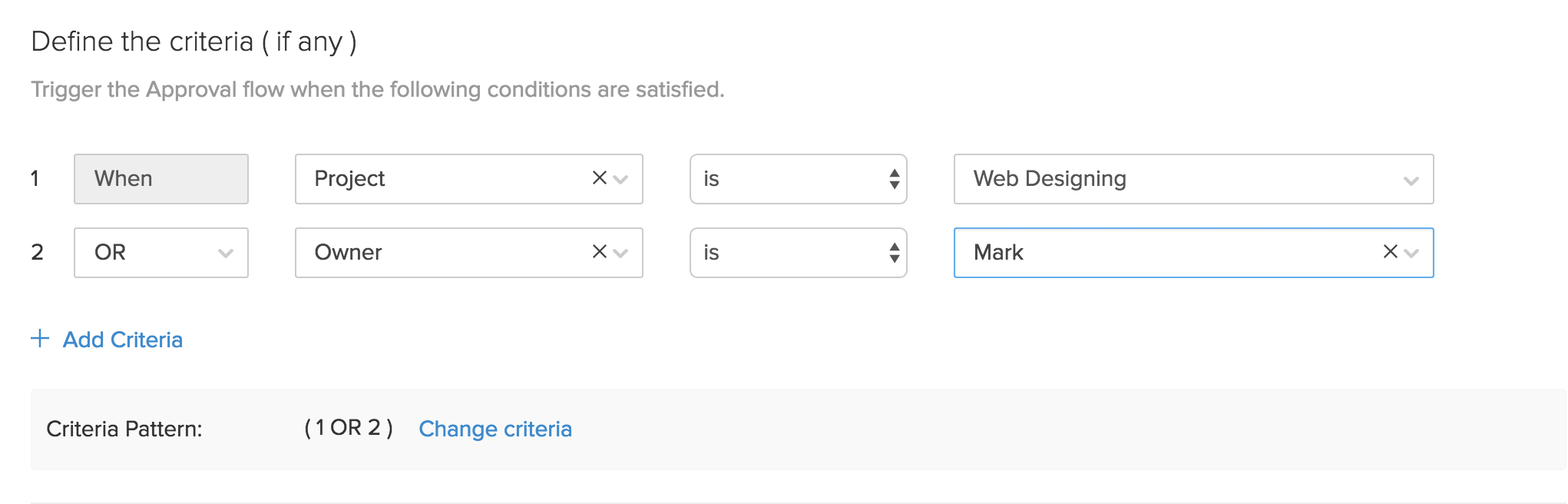This screenshot has height=504, width=1568.
Task: Click the down arrow on row 2 operator stepper
Action: [x=895, y=259]
